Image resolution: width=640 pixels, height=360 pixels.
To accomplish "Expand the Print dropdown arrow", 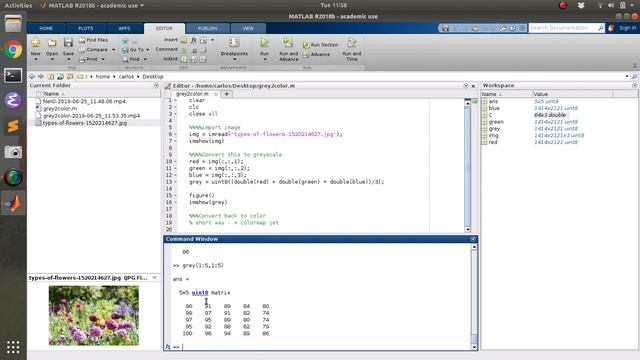I will [x=103, y=60].
